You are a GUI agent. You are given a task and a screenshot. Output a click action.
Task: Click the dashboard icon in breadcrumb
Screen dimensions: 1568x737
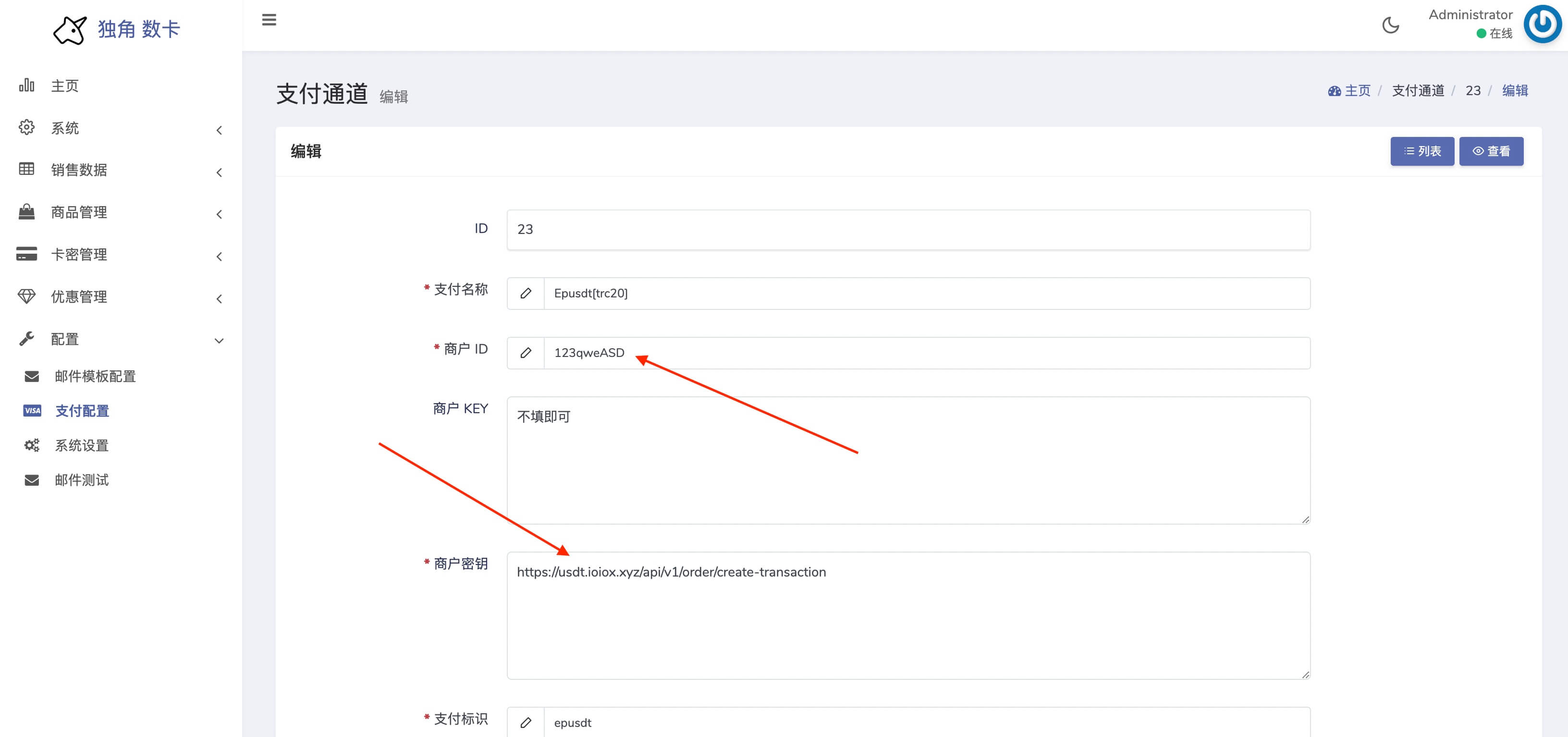[x=1334, y=91]
